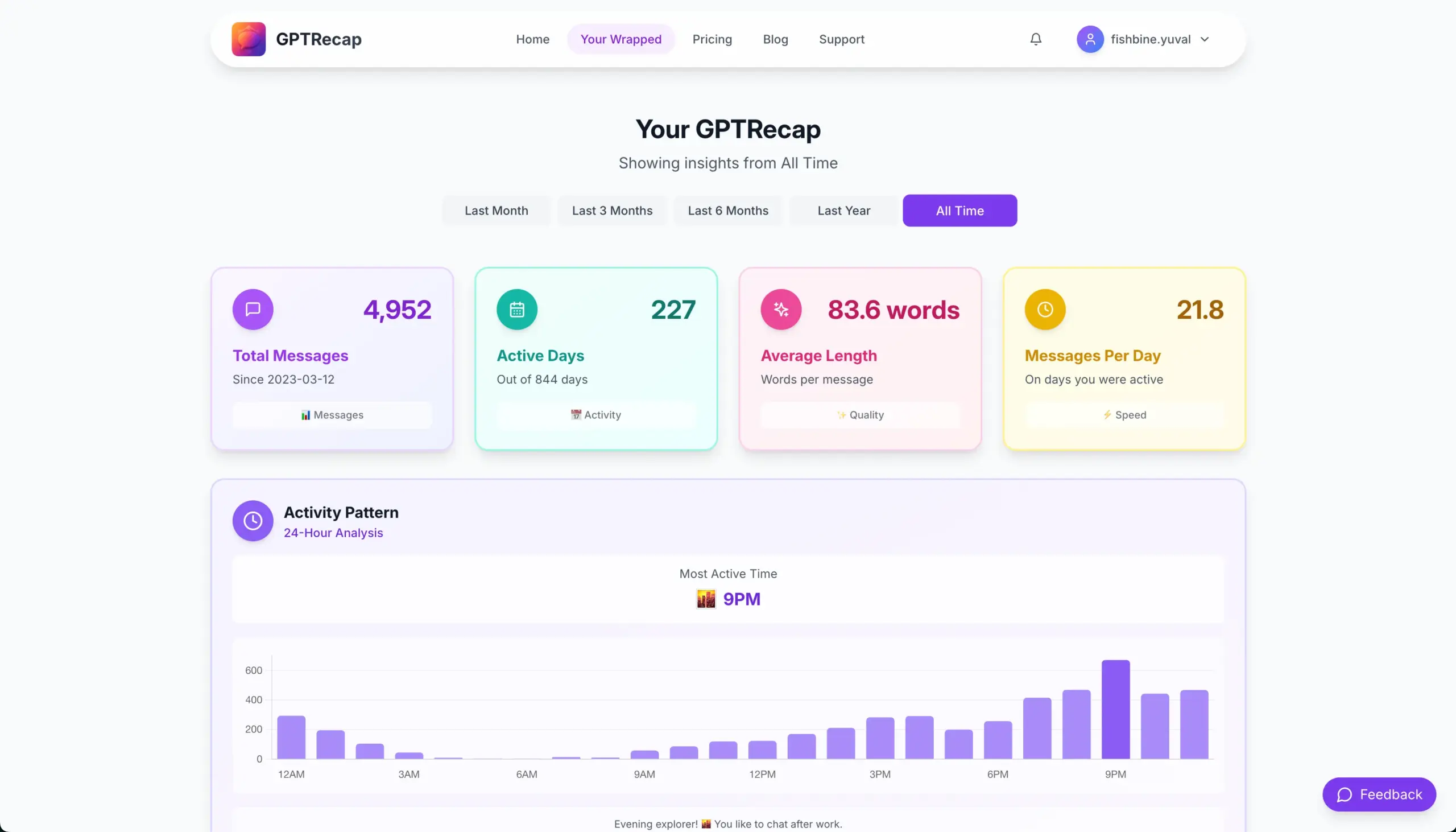
Task: Click the Out of 844 days text
Action: [542, 380]
